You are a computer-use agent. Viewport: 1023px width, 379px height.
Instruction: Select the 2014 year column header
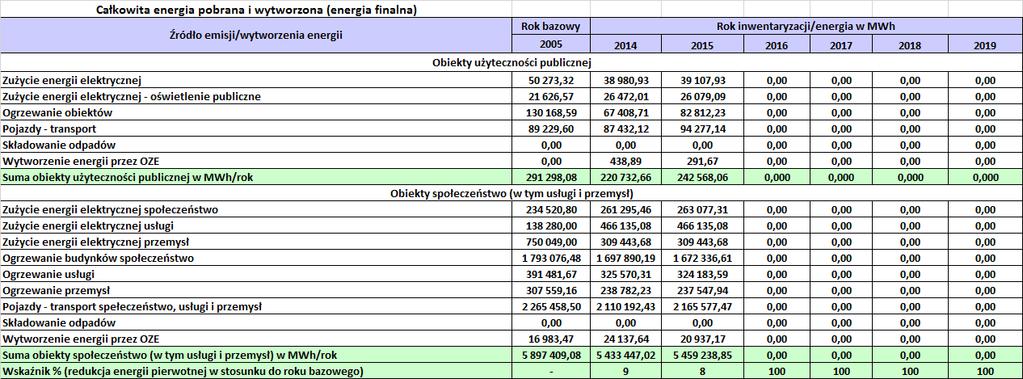626,45
